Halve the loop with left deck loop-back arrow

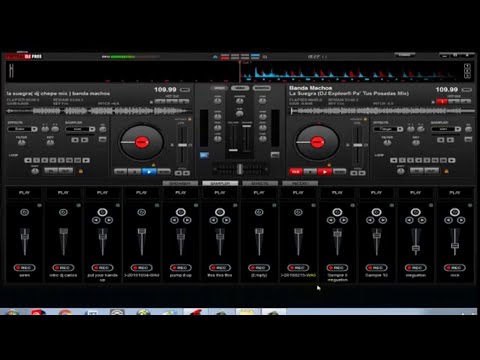click(28, 160)
